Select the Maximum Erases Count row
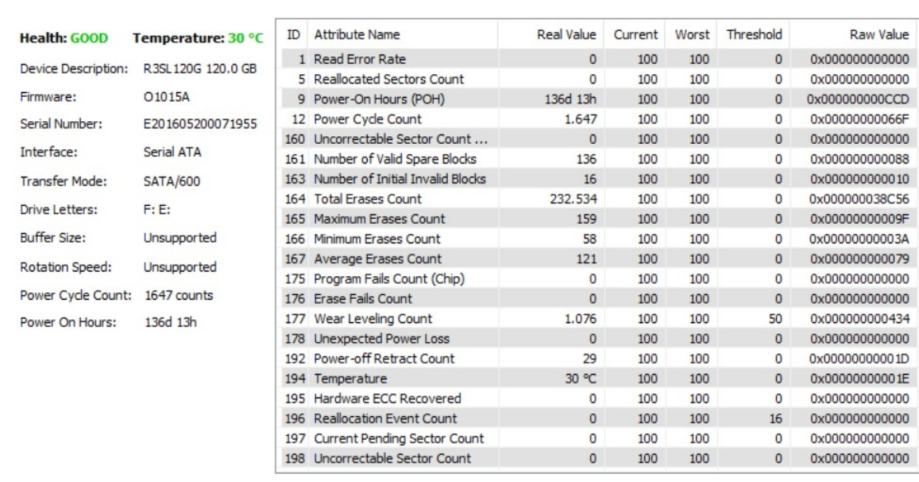Image resolution: width=919 pixels, height=482 pixels. [x=598, y=219]
